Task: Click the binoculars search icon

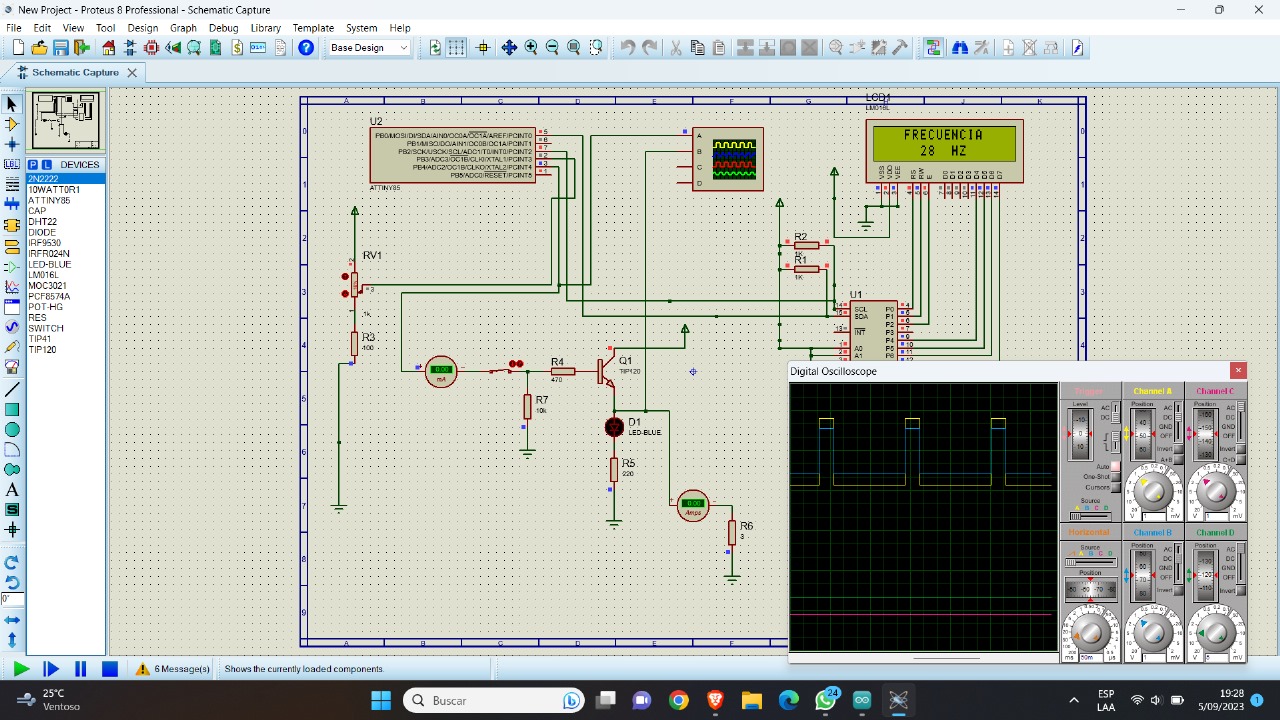Action: point(960,48)
